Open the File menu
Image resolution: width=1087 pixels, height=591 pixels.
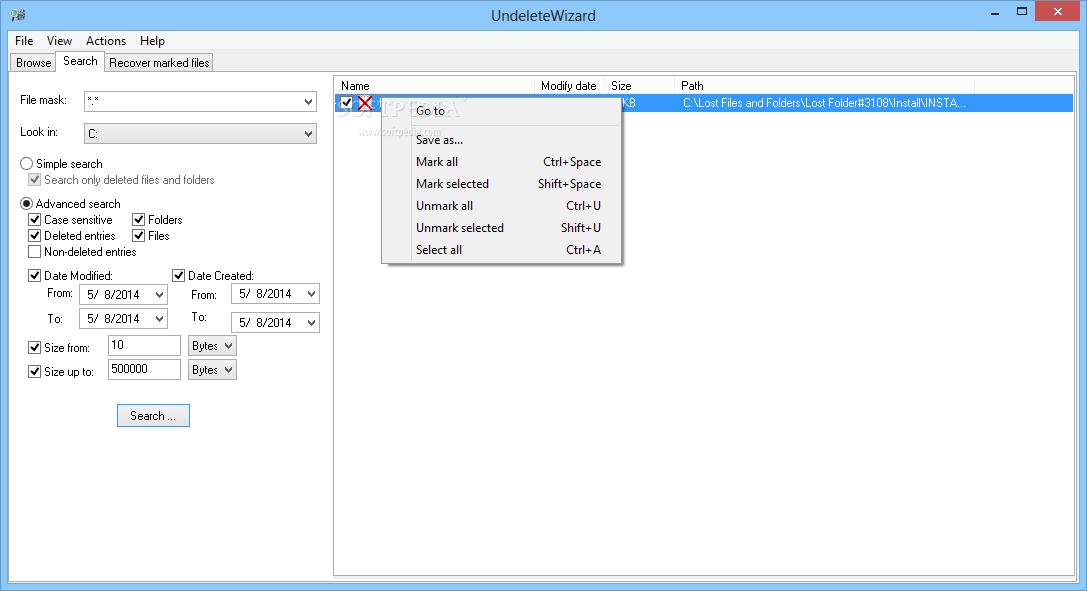click(x=24, y=41)
